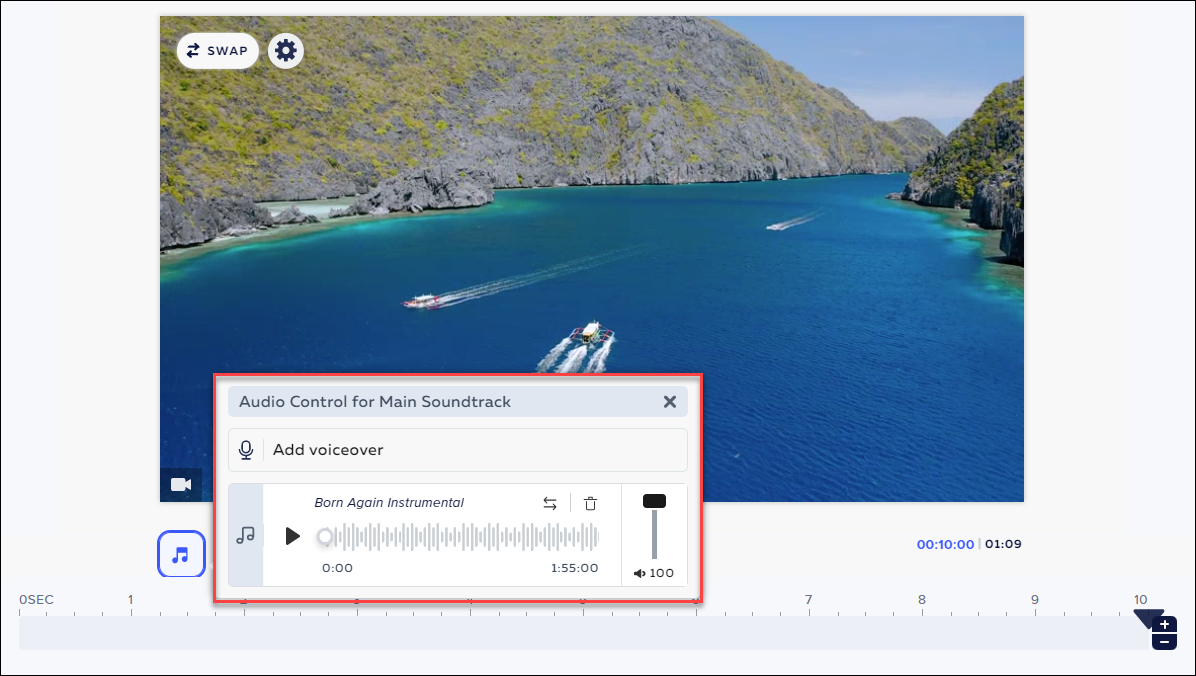The height and width of the screenshot is (676, 1196).
Task: Zoom out the timeline with minus button
Action: (1164, 641)
